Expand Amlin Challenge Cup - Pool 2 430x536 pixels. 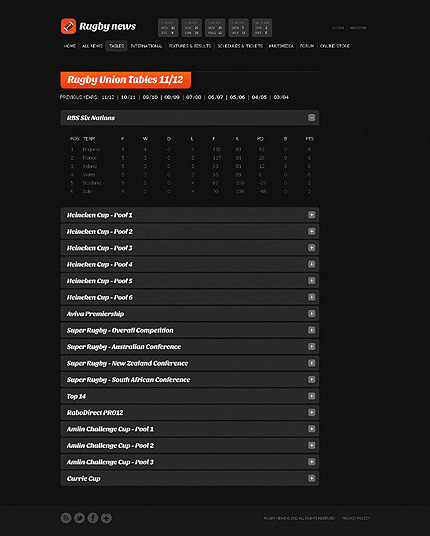[311, 445]
